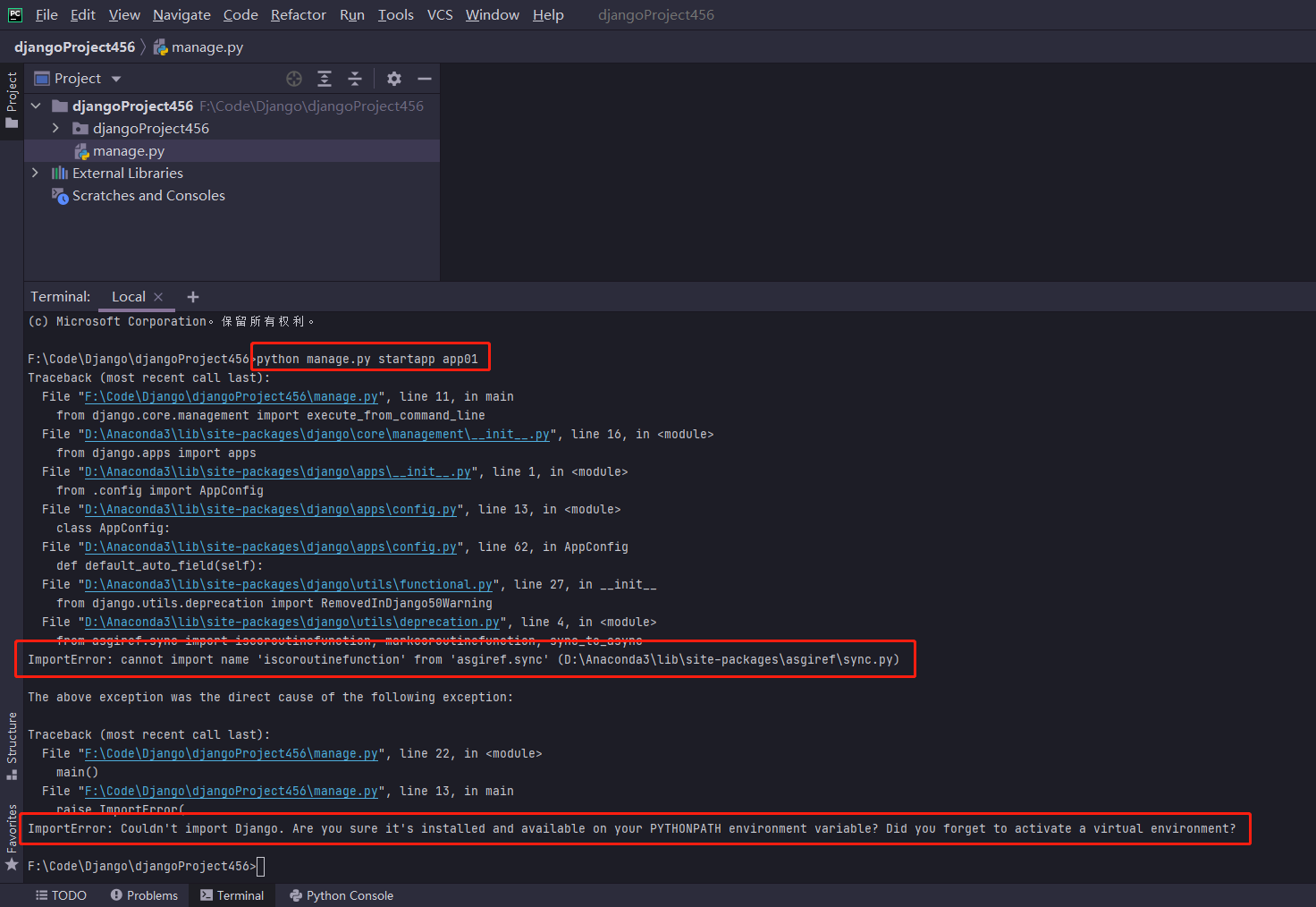Click the terminal prompt input cursor
Screen dimensions: 1316x907
(x=261, y=866)
